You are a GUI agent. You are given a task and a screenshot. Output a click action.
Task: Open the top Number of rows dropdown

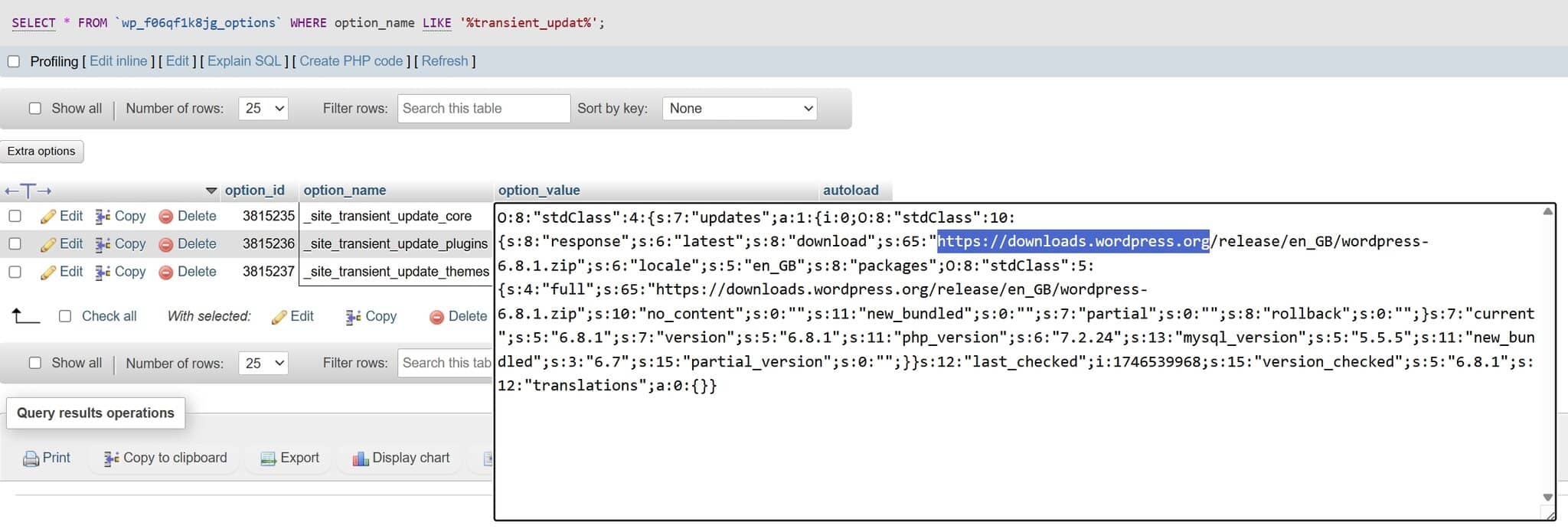(x=263, y=109)
